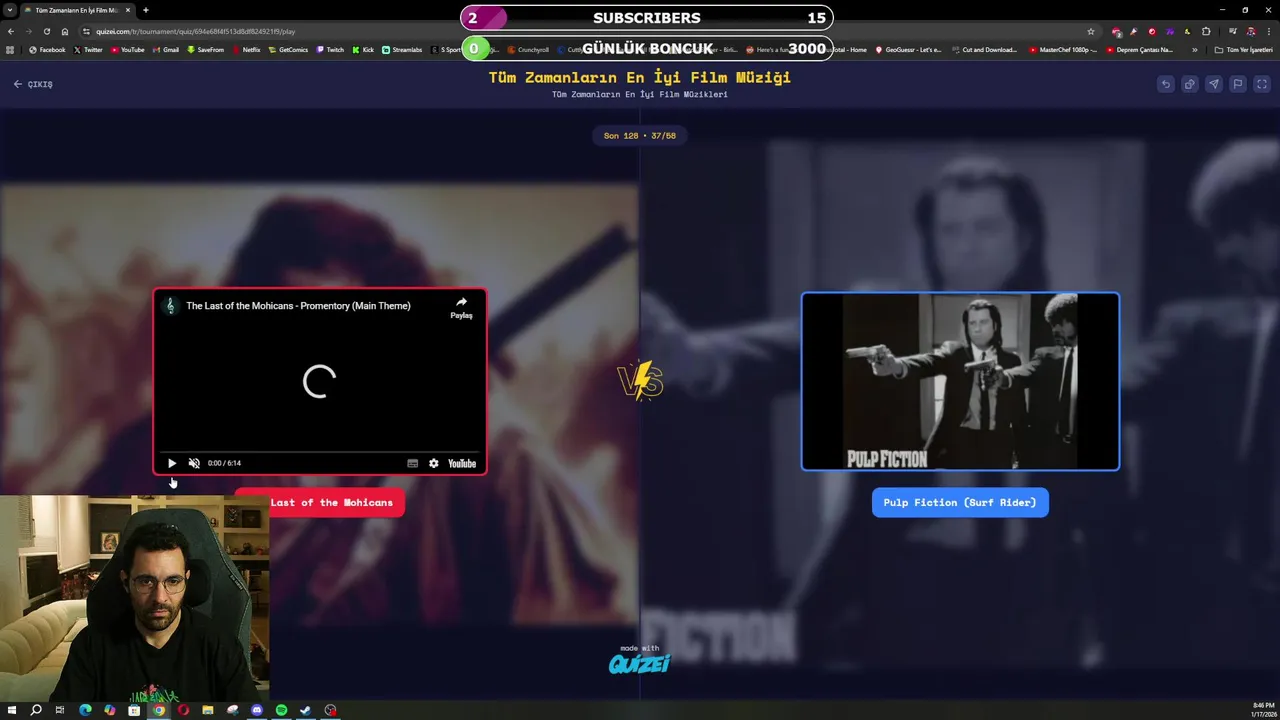Toggle subtitles in the YouTube player

[412, 463]
